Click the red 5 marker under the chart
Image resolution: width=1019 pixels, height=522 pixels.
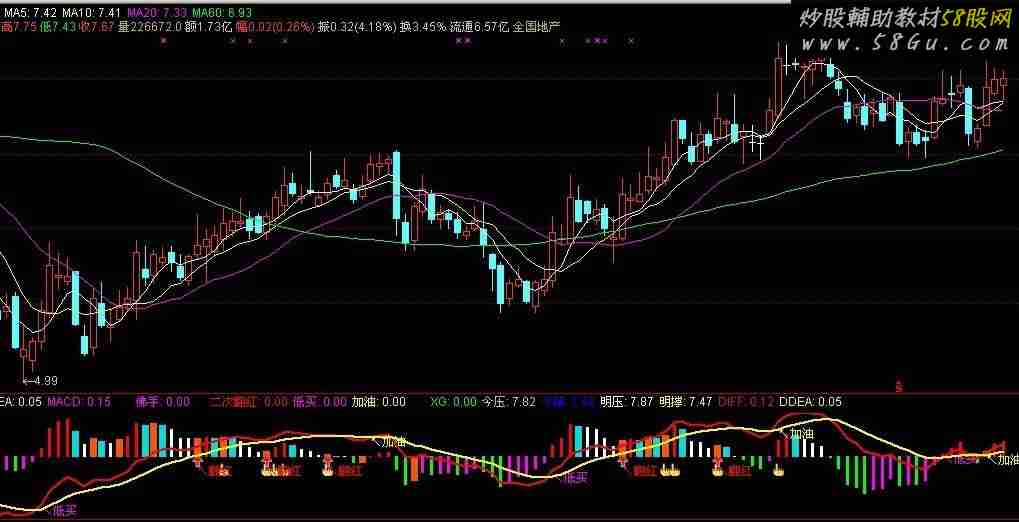(899, 387)
